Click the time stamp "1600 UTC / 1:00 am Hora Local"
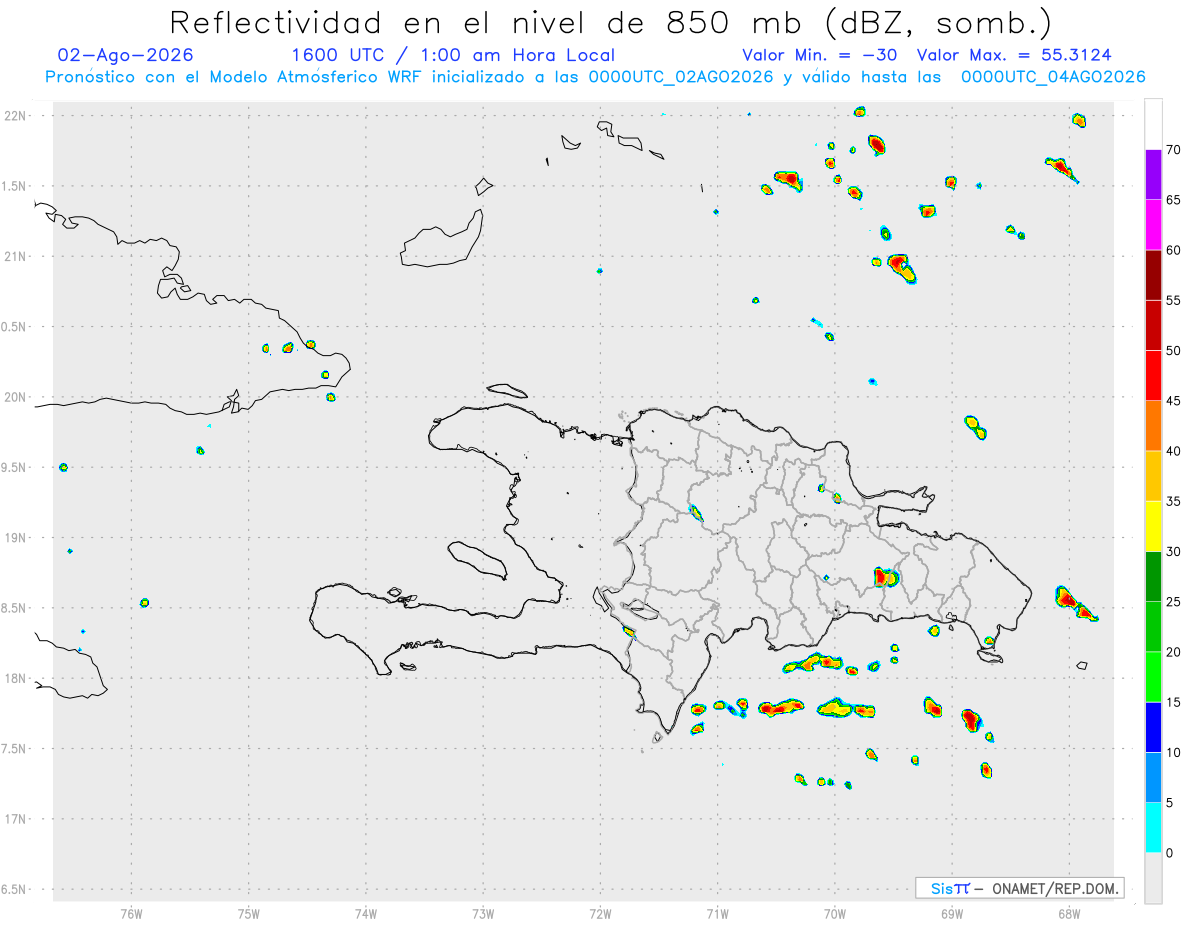 click(453, 55)
